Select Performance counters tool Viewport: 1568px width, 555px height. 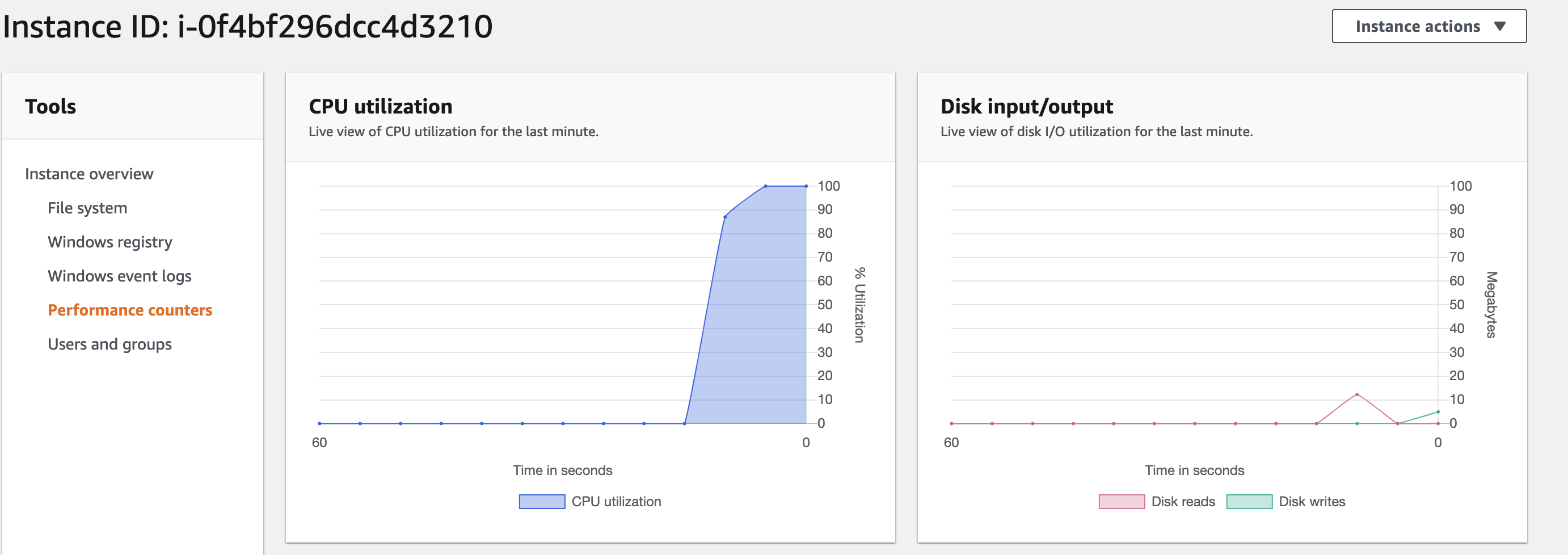(x=130, y=310)
